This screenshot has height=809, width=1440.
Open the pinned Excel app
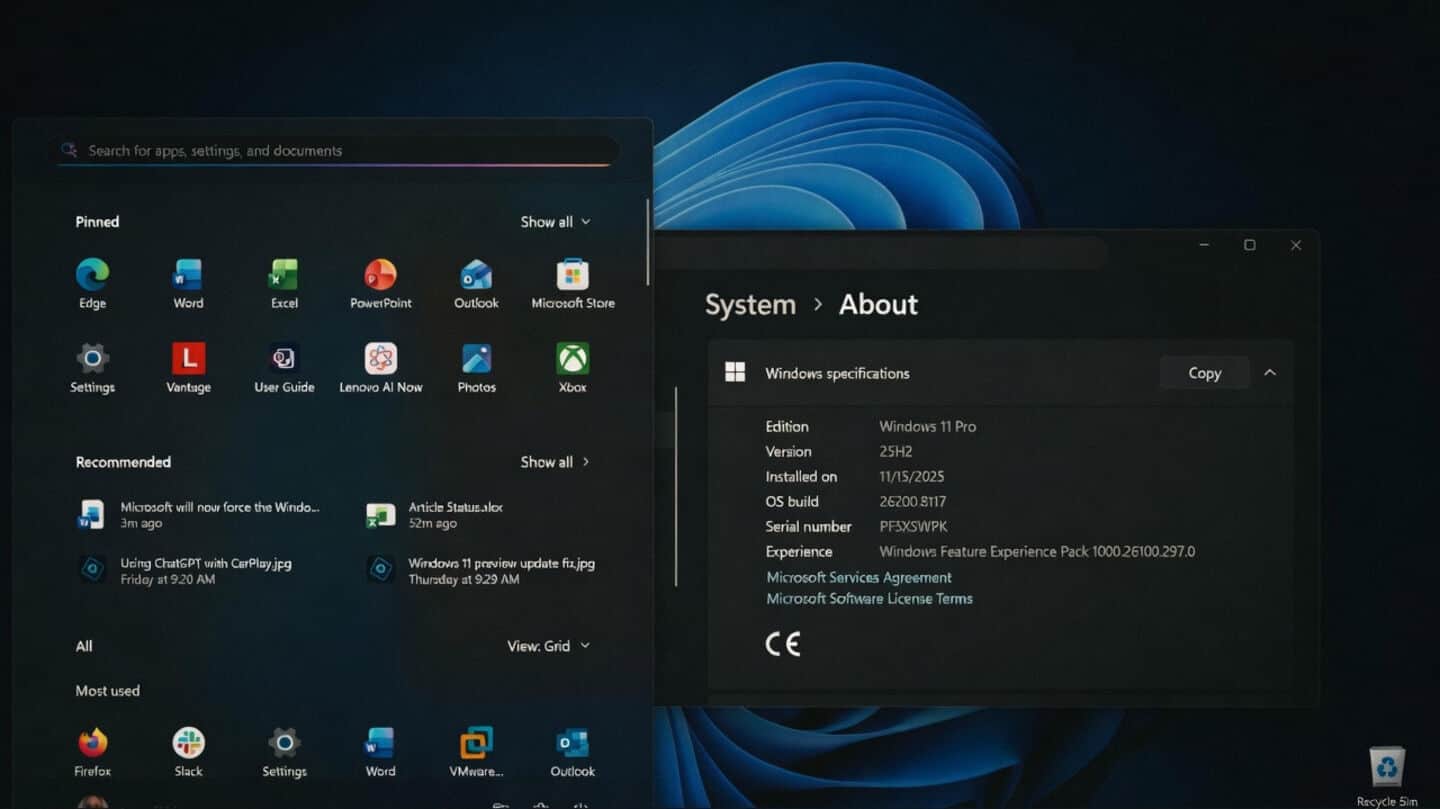pyautogui.click(x=284, y=284)
